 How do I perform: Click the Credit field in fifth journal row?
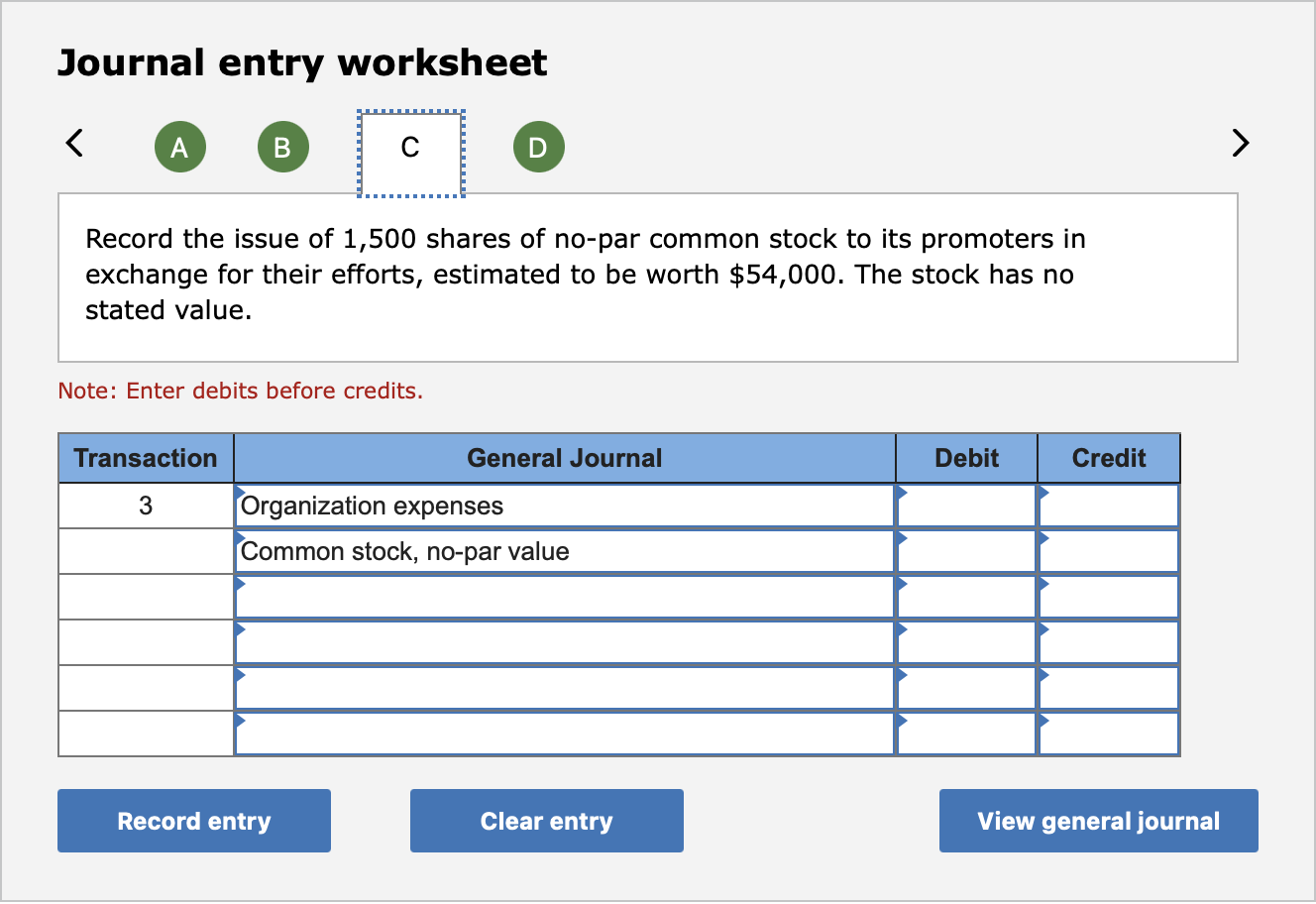coord(1109,688)
